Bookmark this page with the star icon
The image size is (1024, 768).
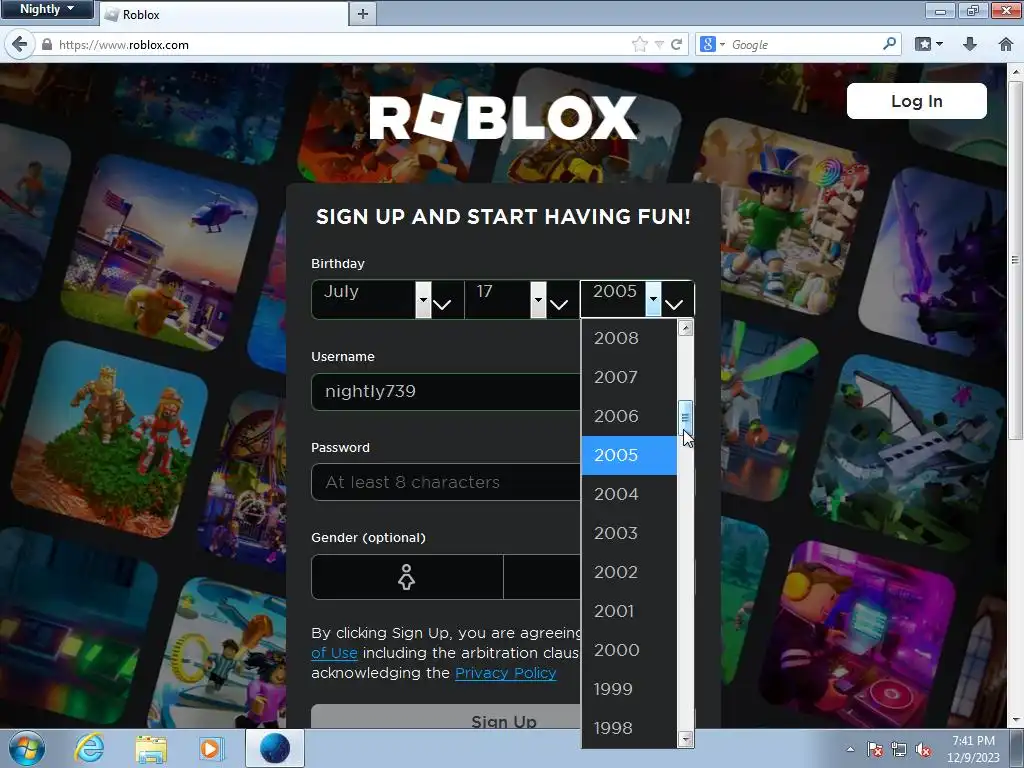(639, 44)
